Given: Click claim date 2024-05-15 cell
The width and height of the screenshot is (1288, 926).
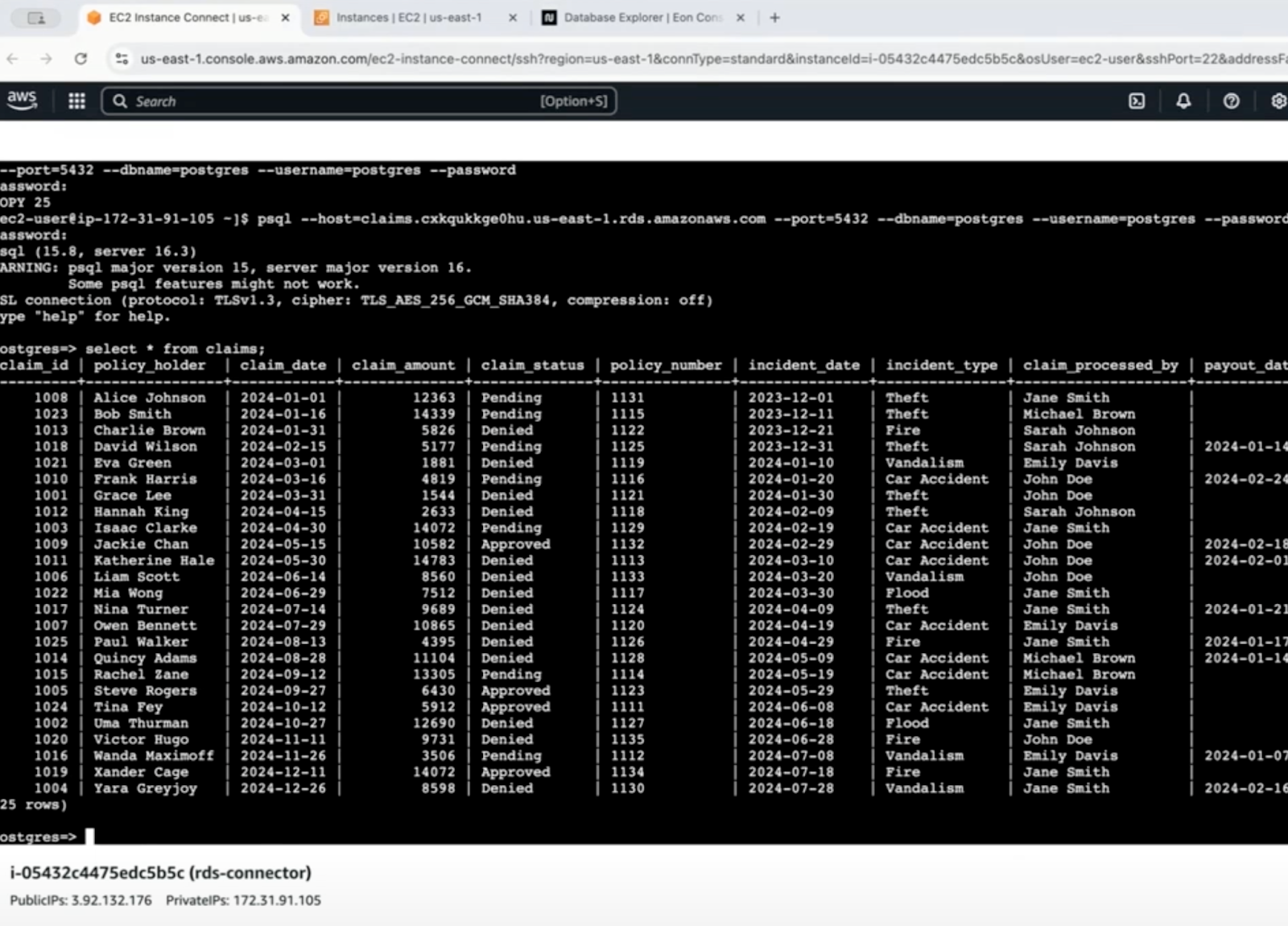Looking at the screenshot, I should tap(283, 544).
